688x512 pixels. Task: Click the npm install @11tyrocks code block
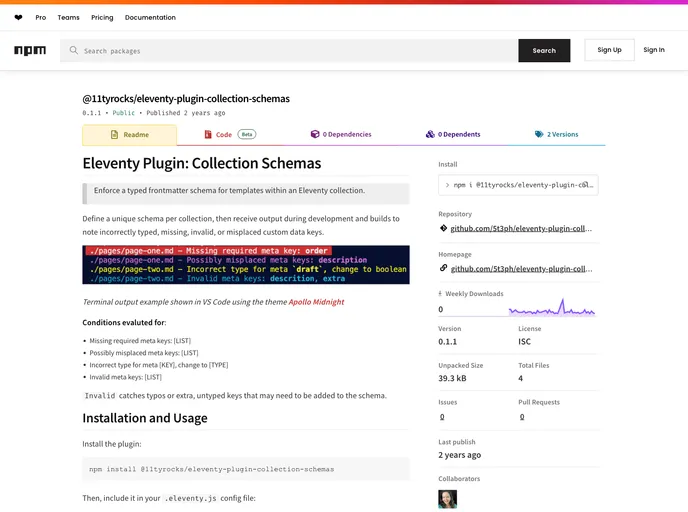pos(246,469)
